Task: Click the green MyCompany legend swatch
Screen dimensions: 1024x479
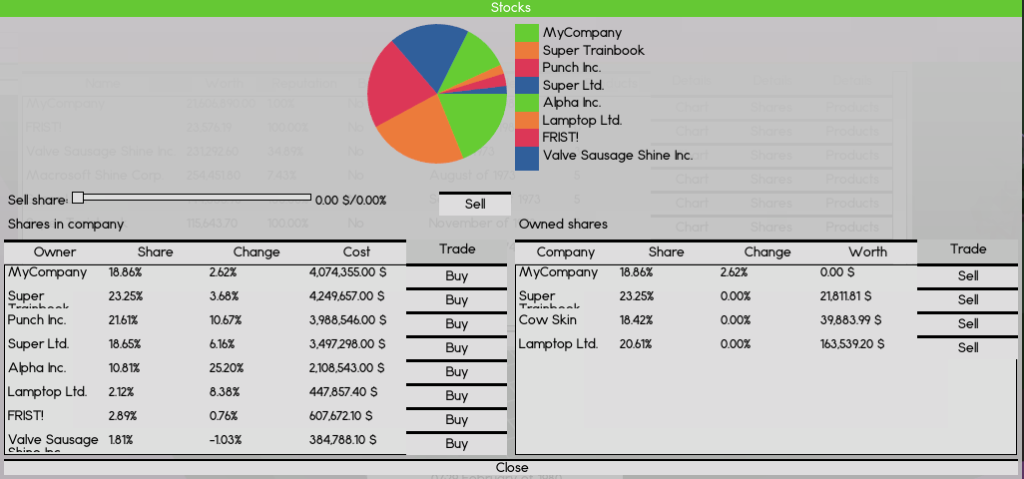Action: [526, 32]
